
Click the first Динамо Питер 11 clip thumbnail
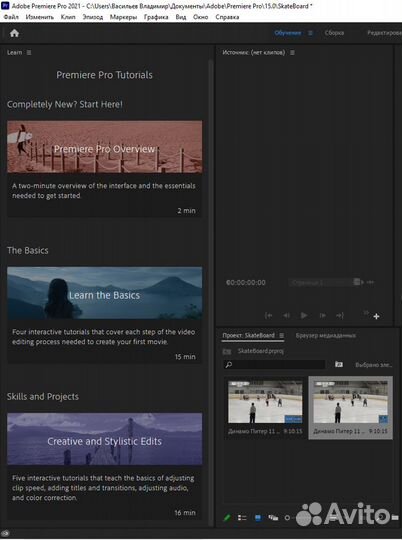tap(265, 402)
